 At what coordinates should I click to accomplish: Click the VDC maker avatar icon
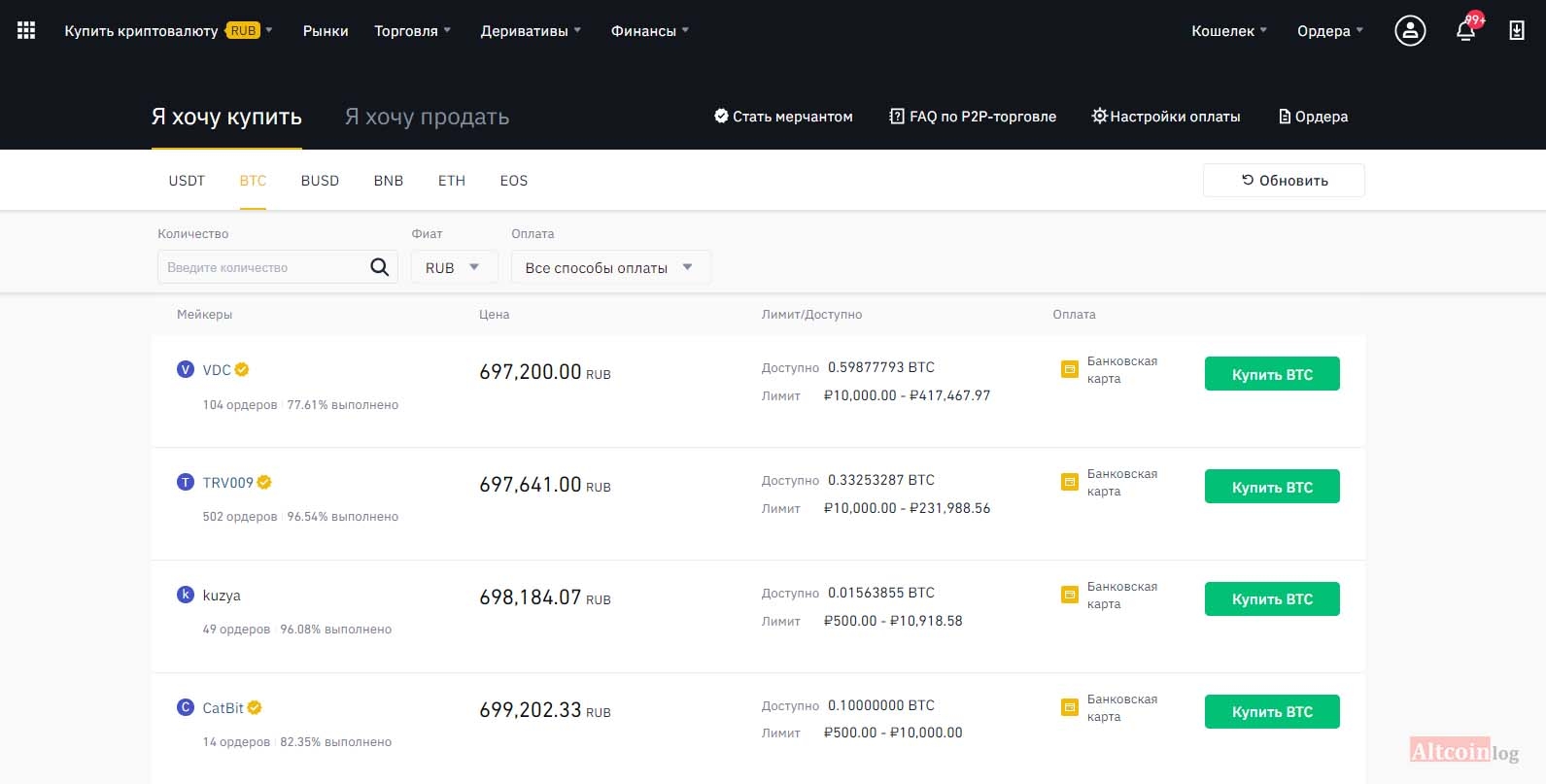185,369
